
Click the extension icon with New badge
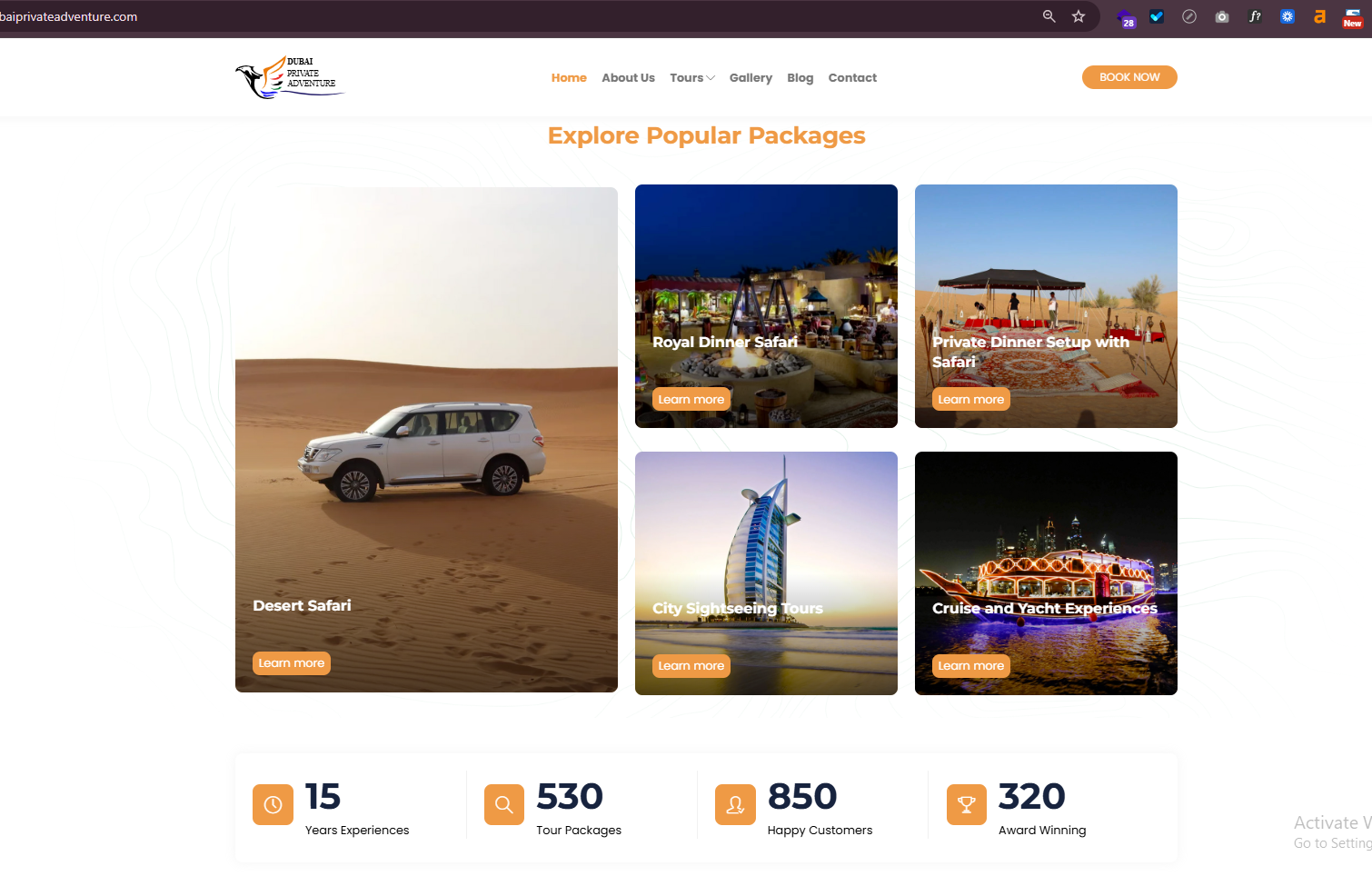1352,17
